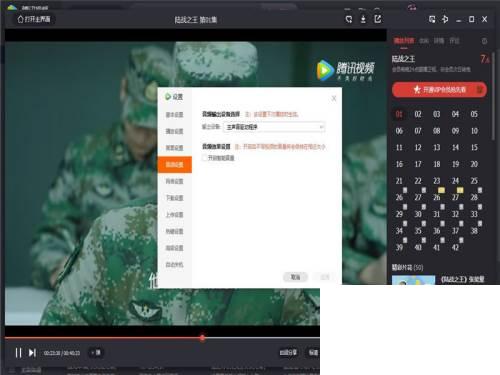Play episode 22

418,181
